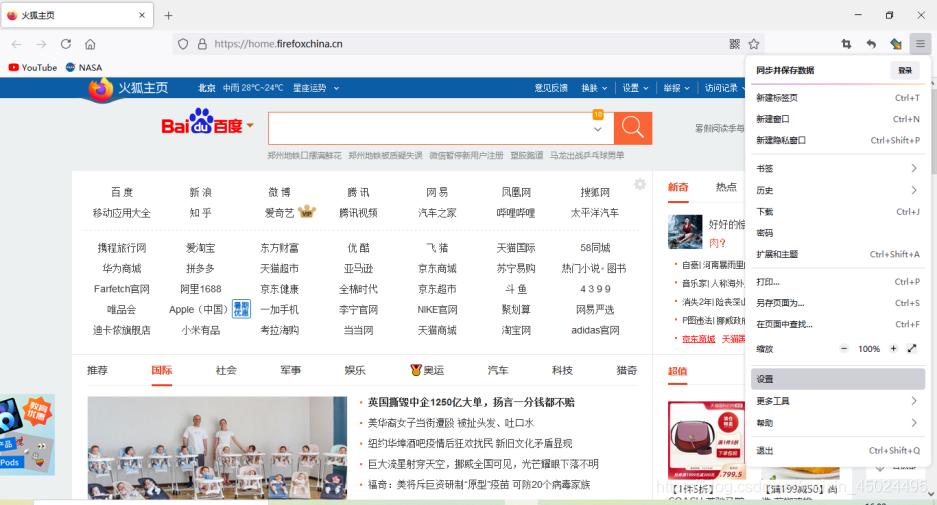Open the red handbag product thumbnail
The image size is (937, 505).
706,440
